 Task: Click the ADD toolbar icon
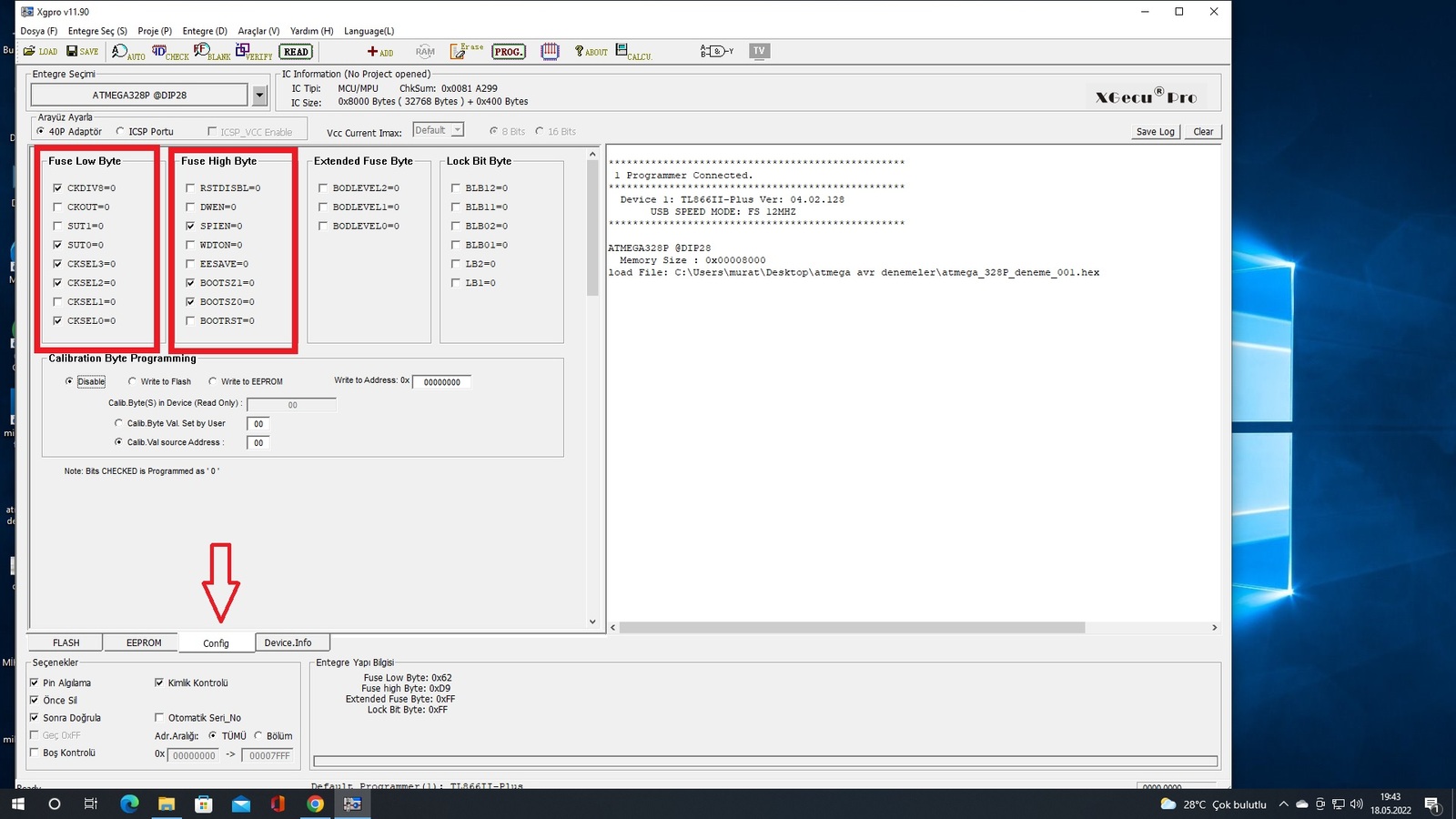pyautogui.click(x=380, y=52)
